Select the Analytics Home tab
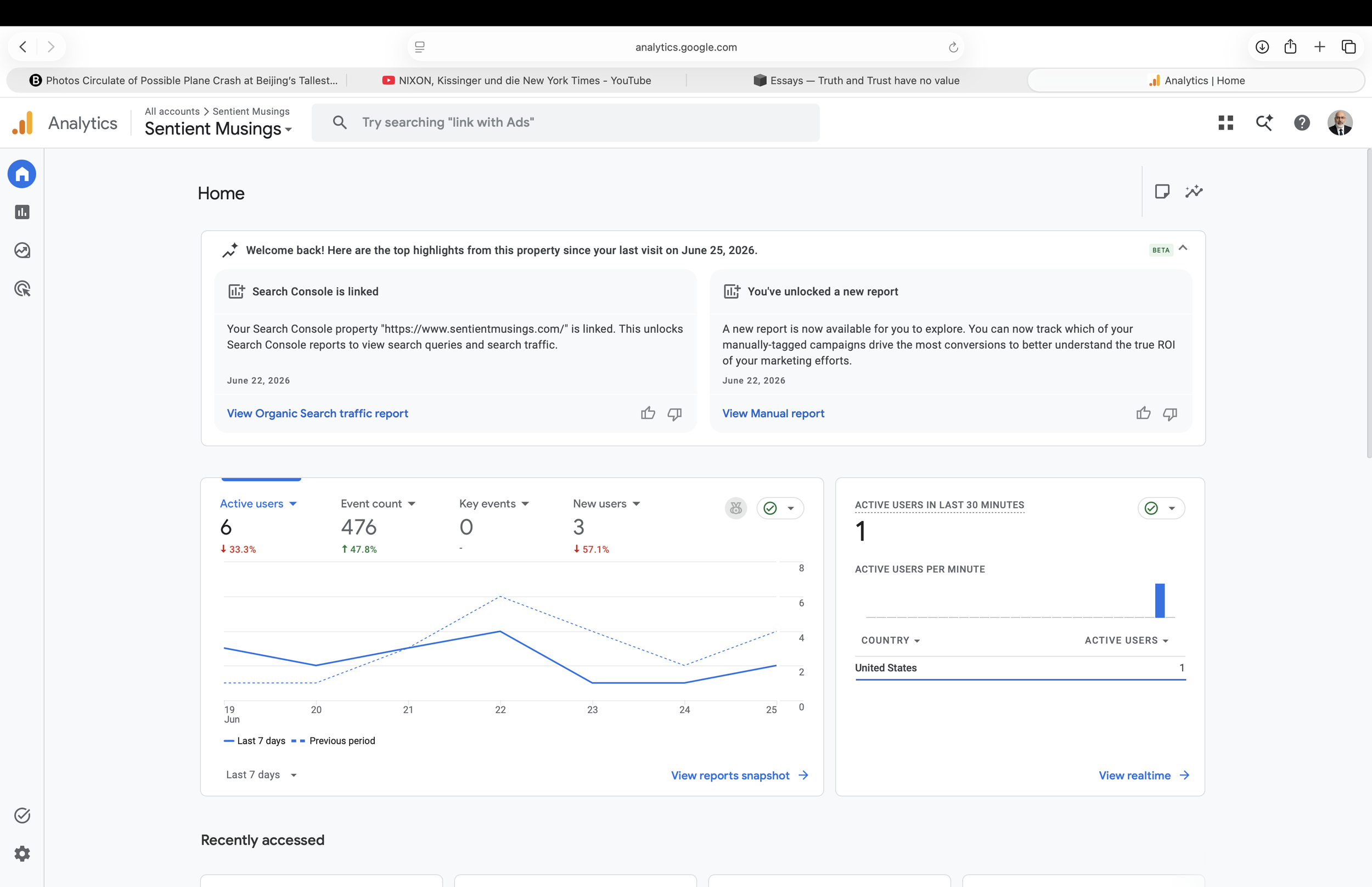Image resolution: width=1372 pixels, height=887 pixels. [1196, 81]
